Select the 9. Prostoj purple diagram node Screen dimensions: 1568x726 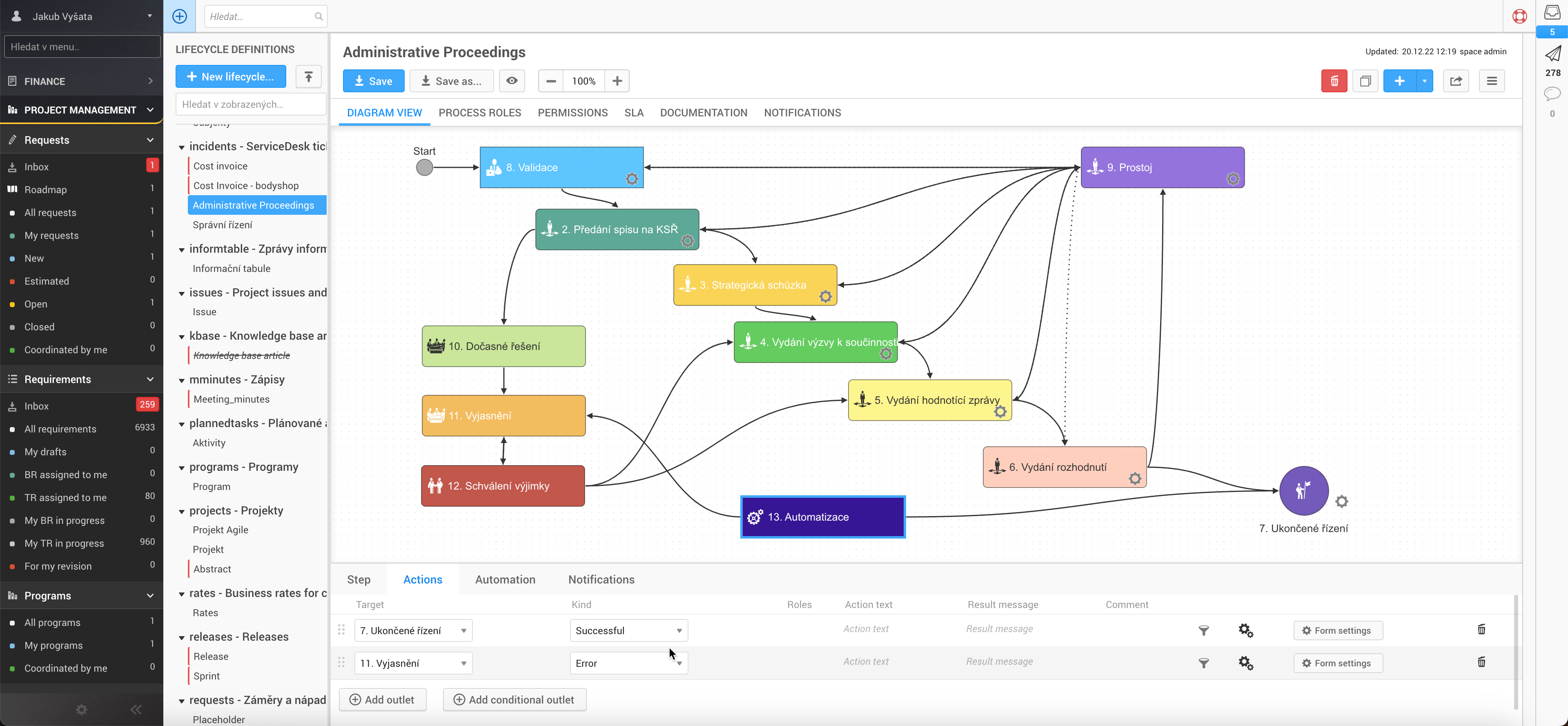[1161, 167]
